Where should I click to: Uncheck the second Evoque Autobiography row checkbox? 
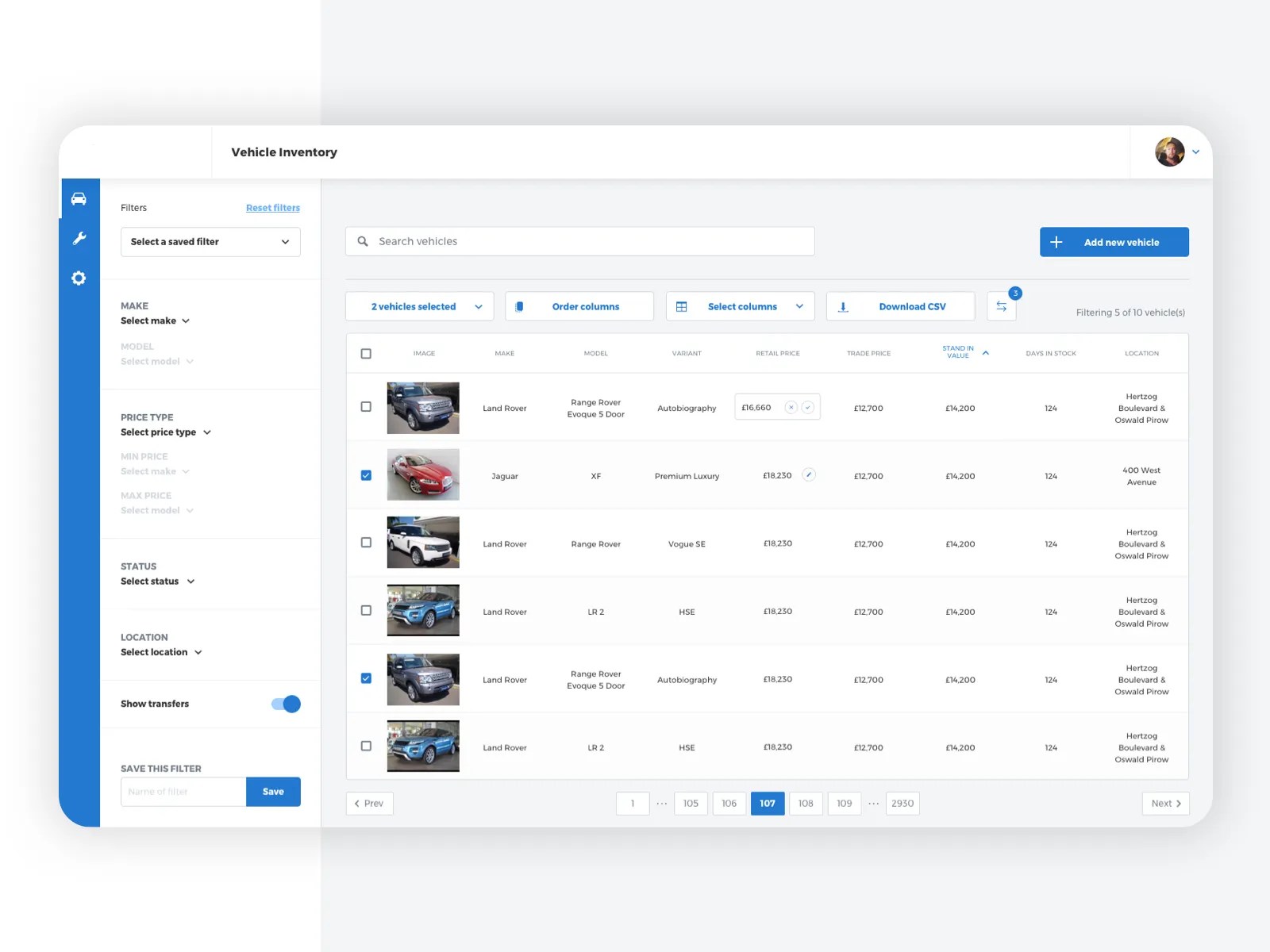(x=366, y=678)
